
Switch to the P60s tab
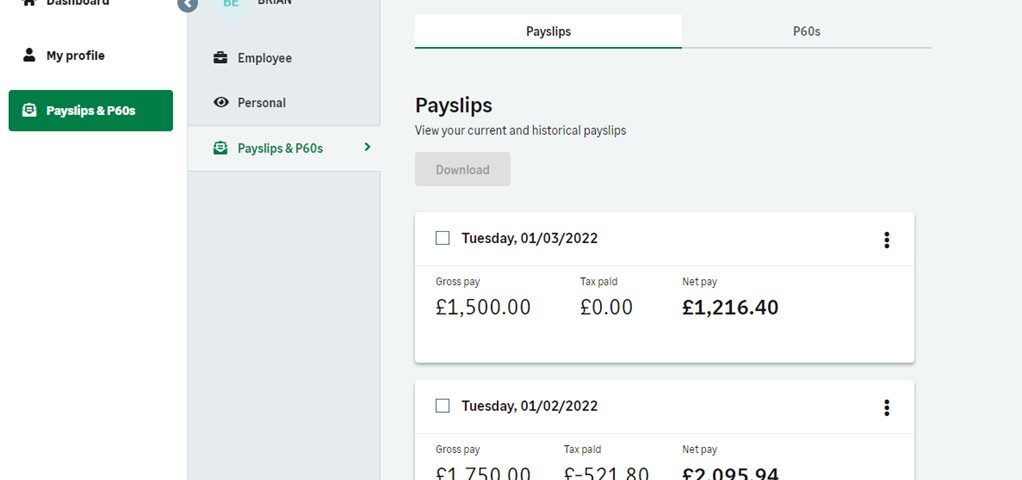point(806,31)
